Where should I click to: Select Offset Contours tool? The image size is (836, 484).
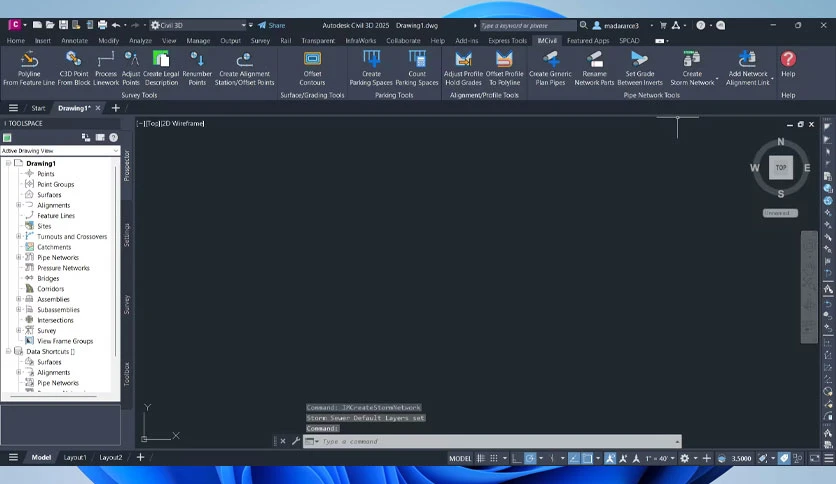[x=312, y=68]
